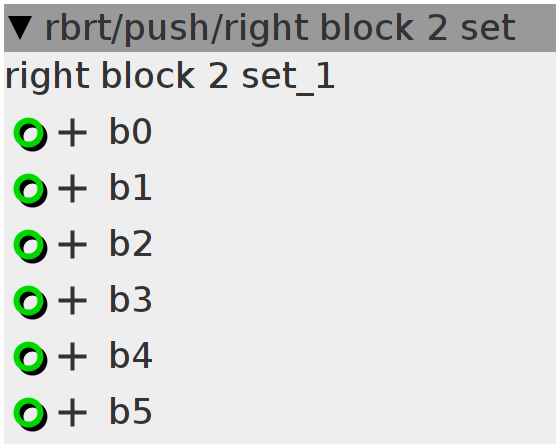Expand the plus sign next to b2
Viewport: 560px width, 448px height.
72,245
